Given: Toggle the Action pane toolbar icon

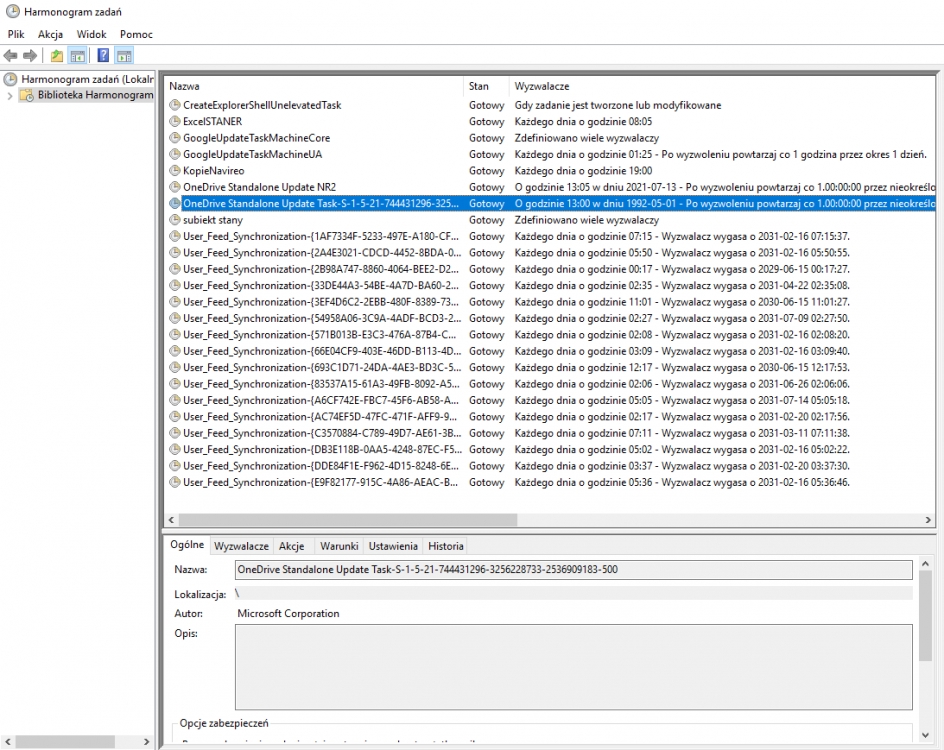Looking at the screenshot, I should (x=123, y=56).
